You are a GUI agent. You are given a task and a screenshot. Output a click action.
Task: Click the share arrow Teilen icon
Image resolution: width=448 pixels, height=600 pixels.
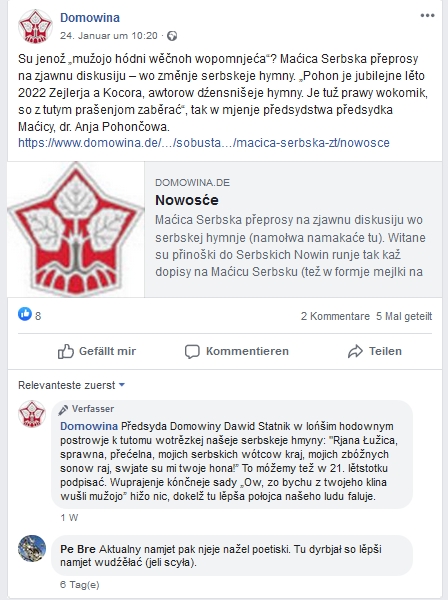tap(355, 351)
